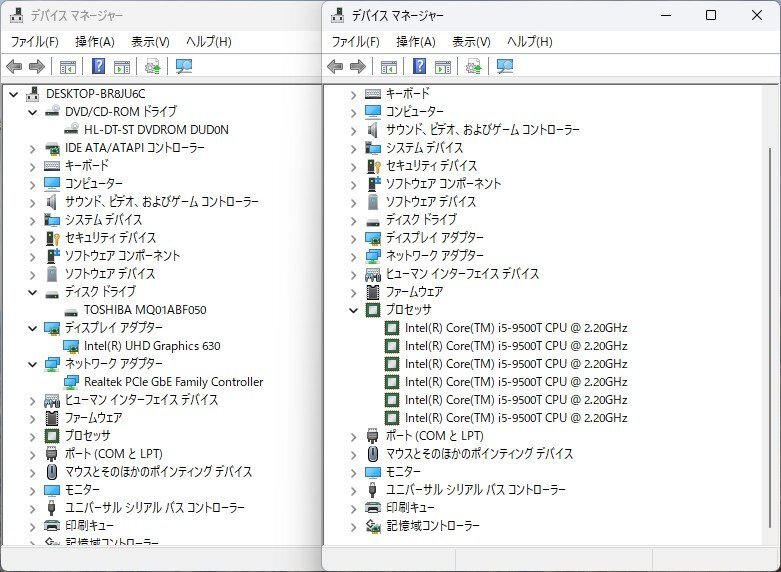This screenshot has width=781, height=572.
Task: Collapse プロセッサ in right window
Action: (x=354, y=310)
